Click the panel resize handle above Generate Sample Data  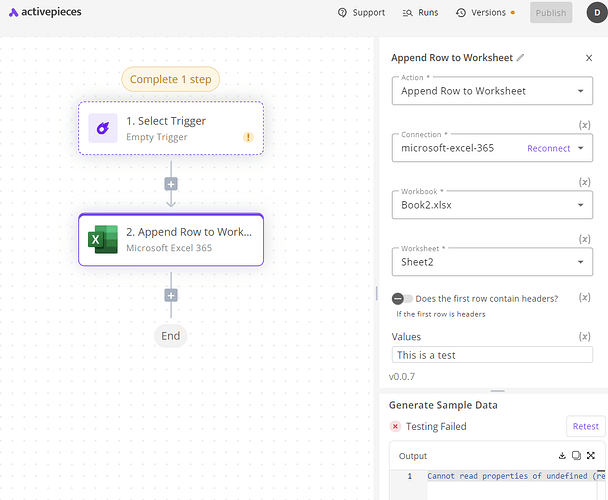(x=497, y=391)
